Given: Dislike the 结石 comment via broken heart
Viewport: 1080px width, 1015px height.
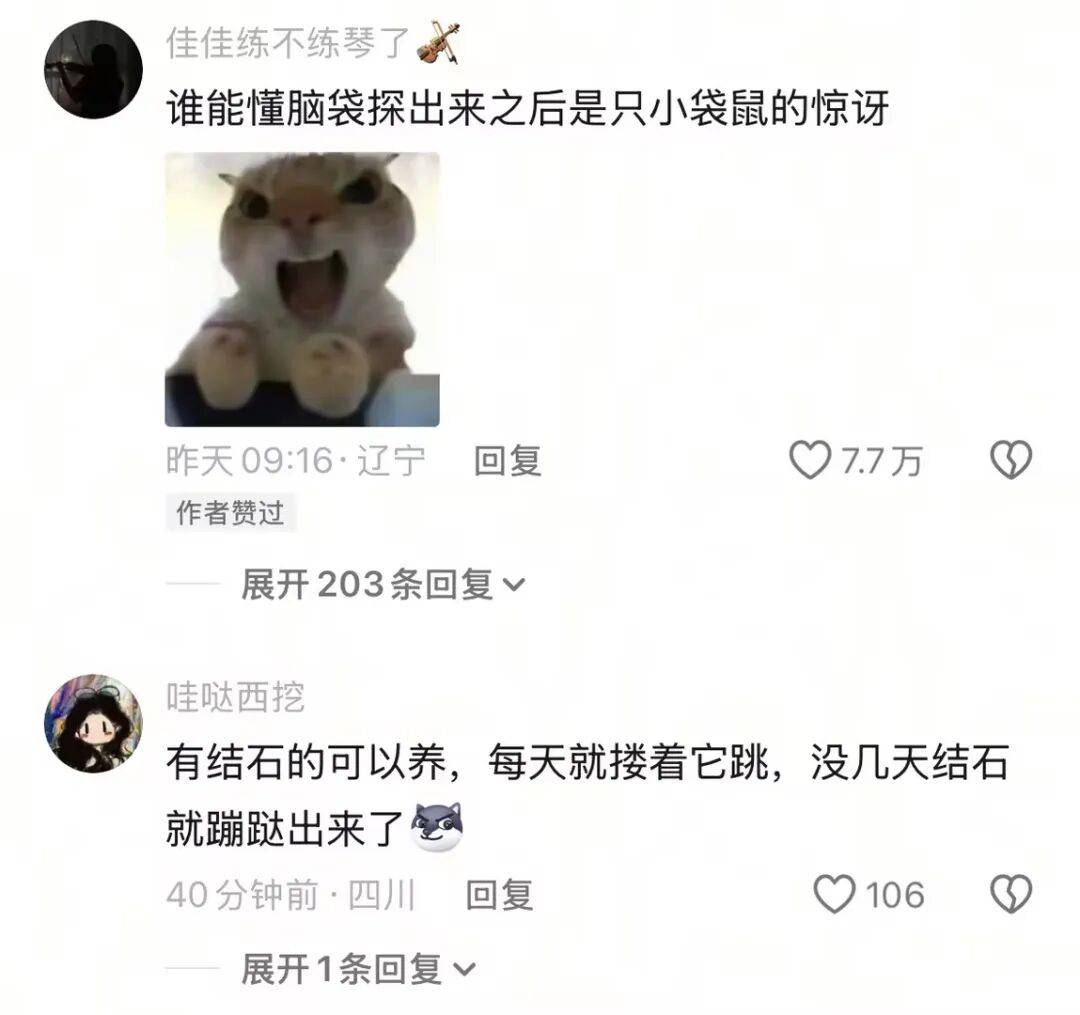Looking at the screenshot, I should click(x=1010, y=894).
